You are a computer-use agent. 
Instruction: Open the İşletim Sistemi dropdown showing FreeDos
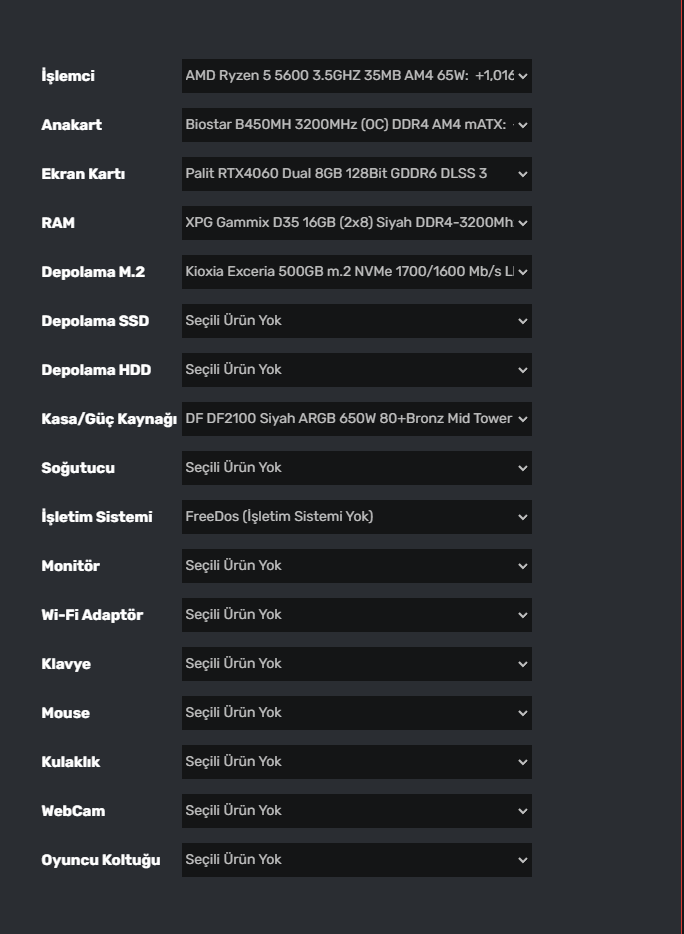pyautogui.click(x=356, y=517)
